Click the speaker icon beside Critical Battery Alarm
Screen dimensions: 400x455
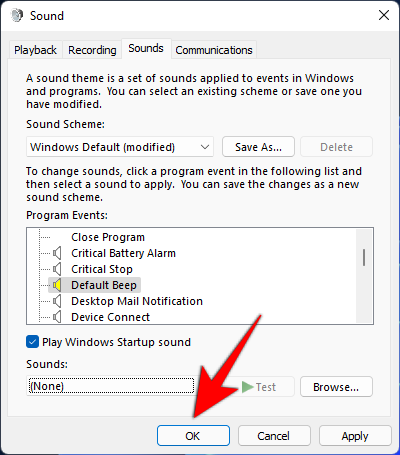(57, 253)
